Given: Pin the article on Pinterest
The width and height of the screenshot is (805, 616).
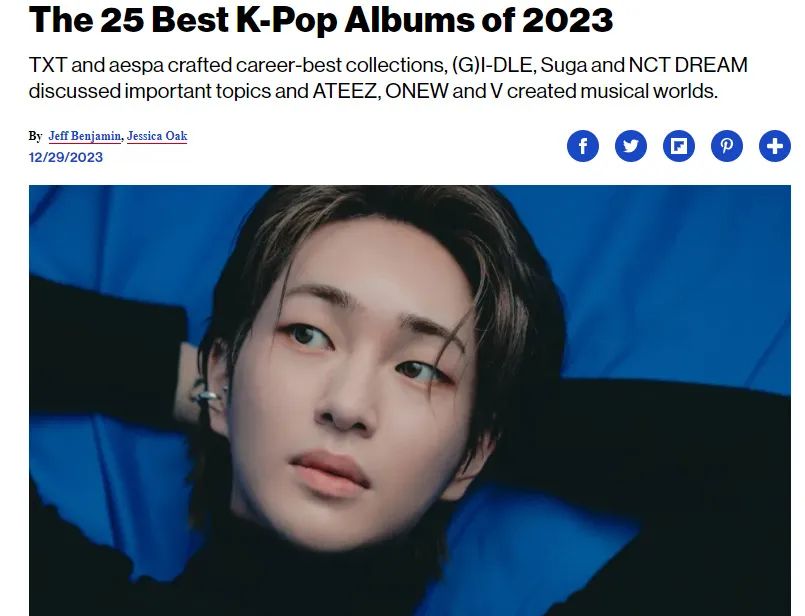Looking at the screenshot, I should (726, 146).
